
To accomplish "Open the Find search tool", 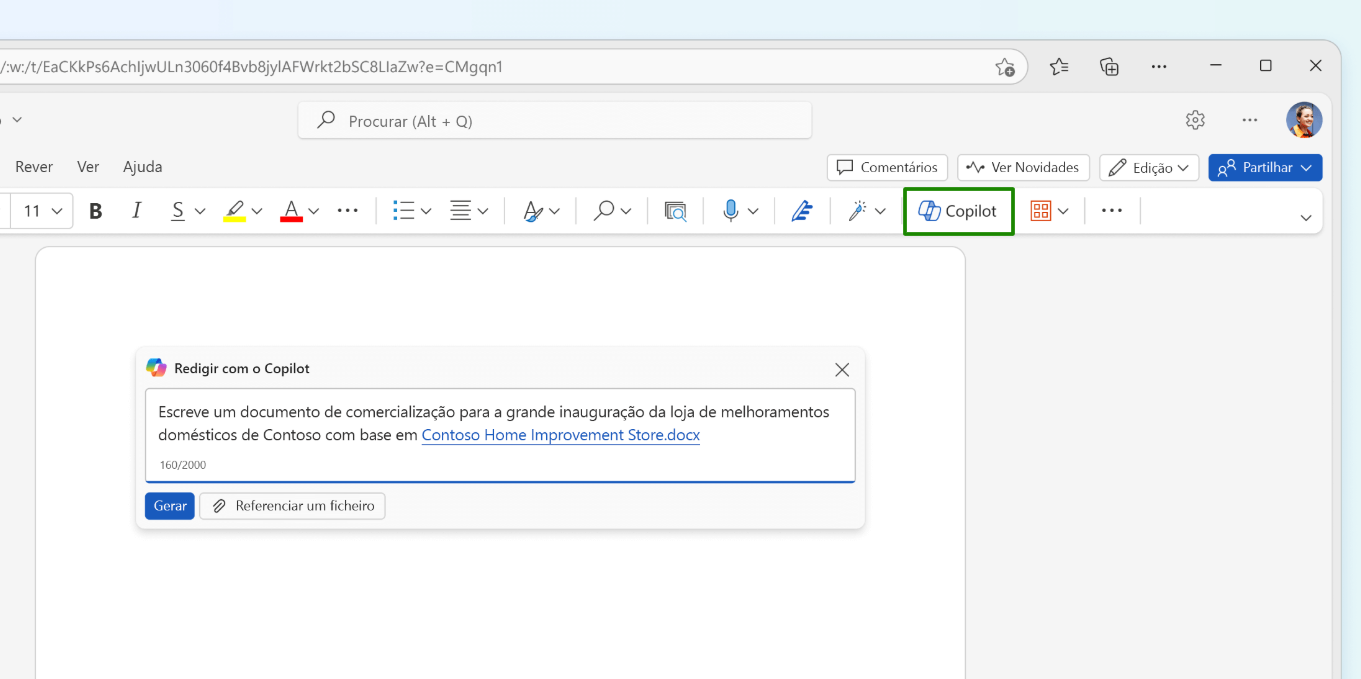I will pyautogui.click(x=604, y=211).
